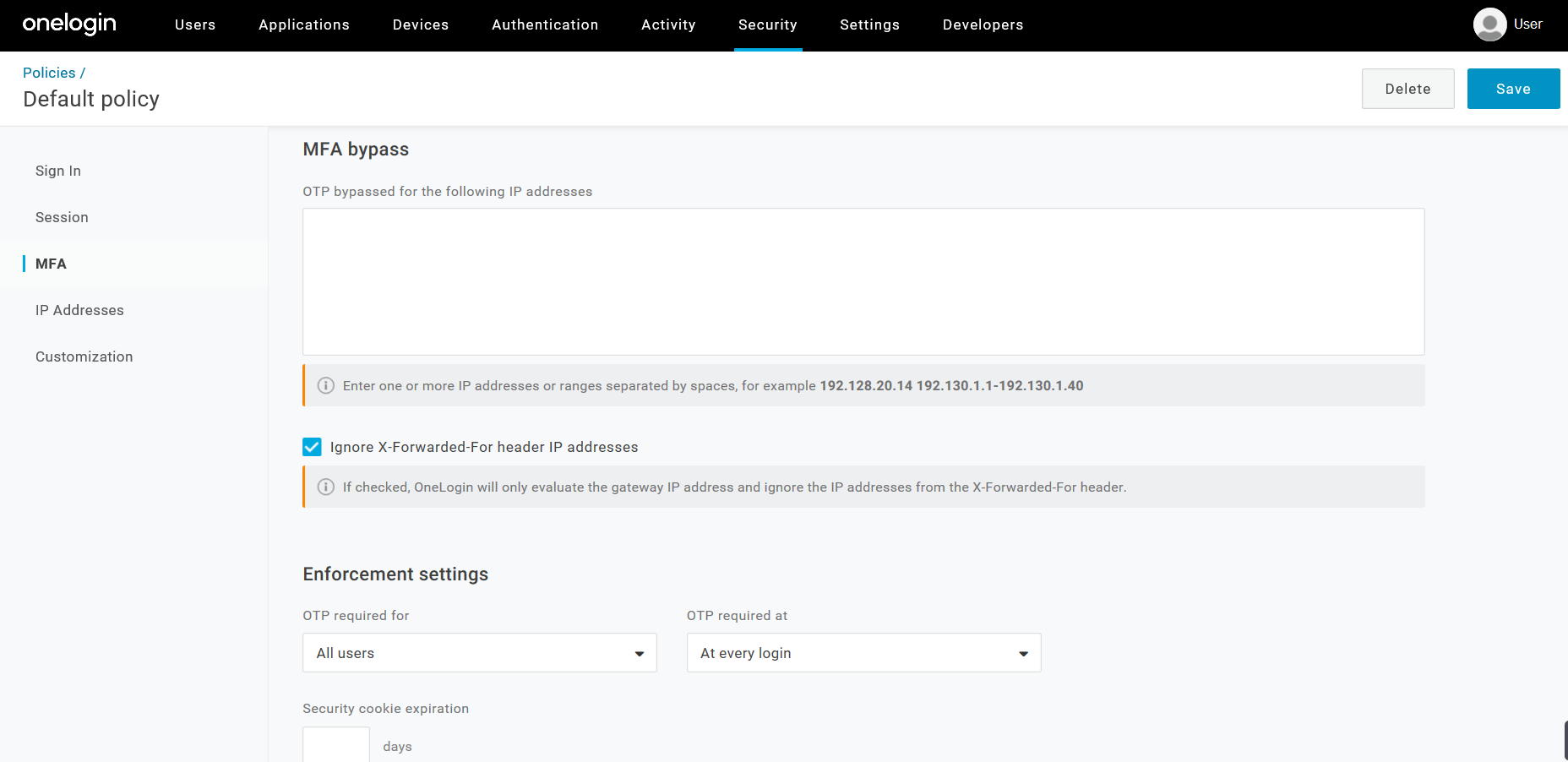Open the Developers menu
This screenshot has height=762, width=1568.
click(x=983, y=25)
